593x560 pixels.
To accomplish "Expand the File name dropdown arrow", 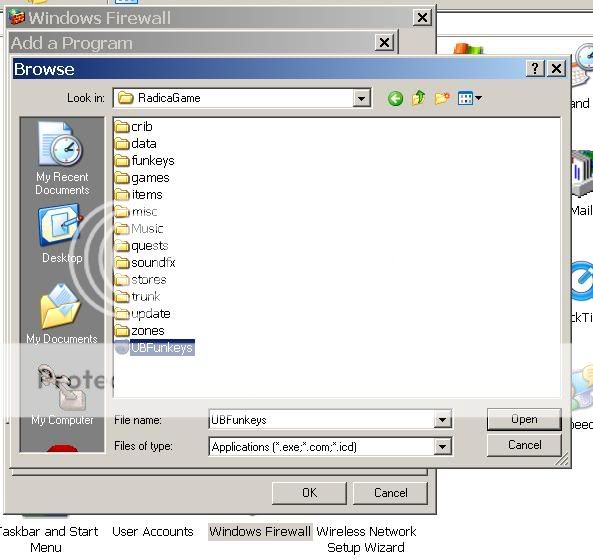I will 442,420.
